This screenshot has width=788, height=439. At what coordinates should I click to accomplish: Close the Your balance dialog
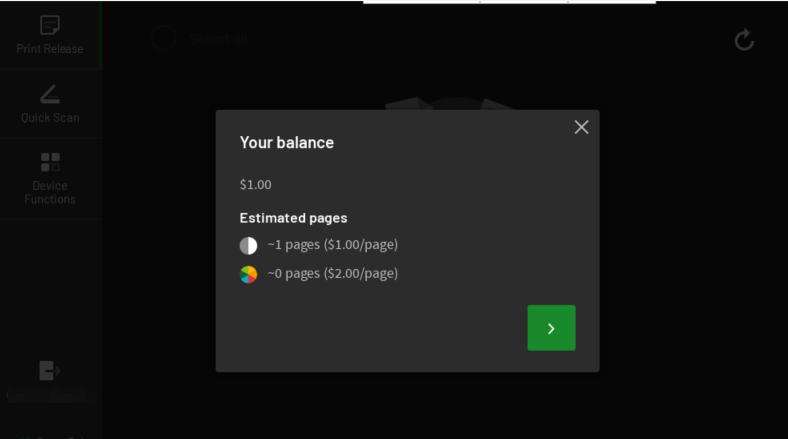tap(581, 127)
